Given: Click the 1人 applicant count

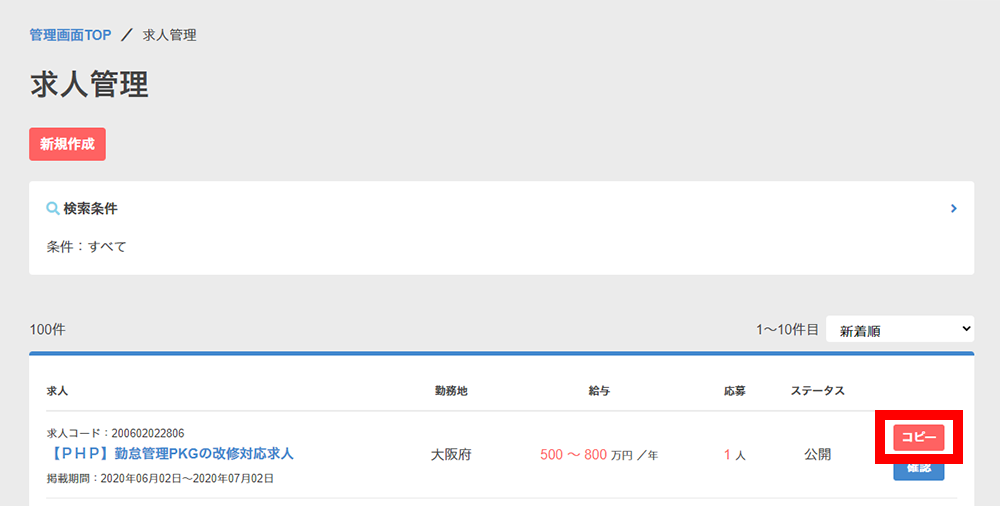Looking at the screenshot, I should tap(735, 455).
